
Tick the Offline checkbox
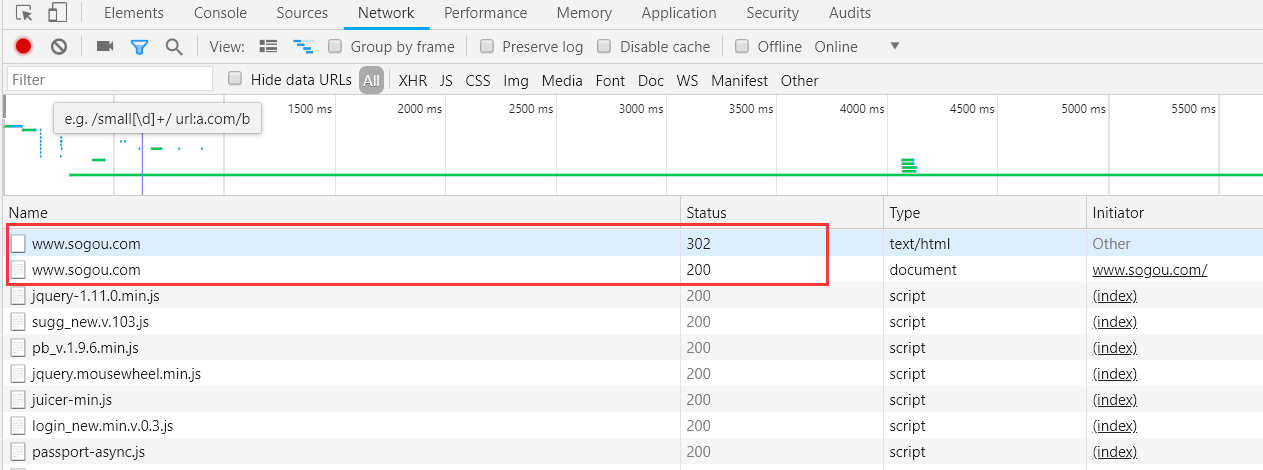(742, 46)
